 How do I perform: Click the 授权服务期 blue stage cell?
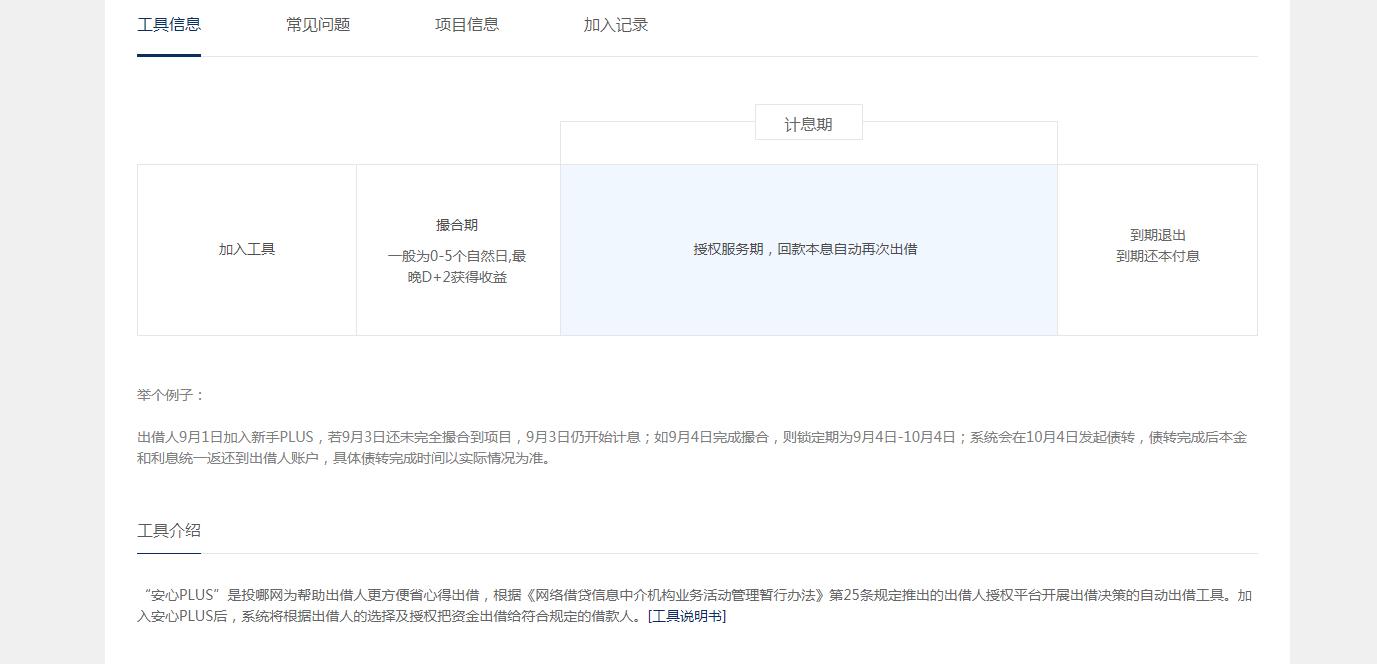pos(809,250)
